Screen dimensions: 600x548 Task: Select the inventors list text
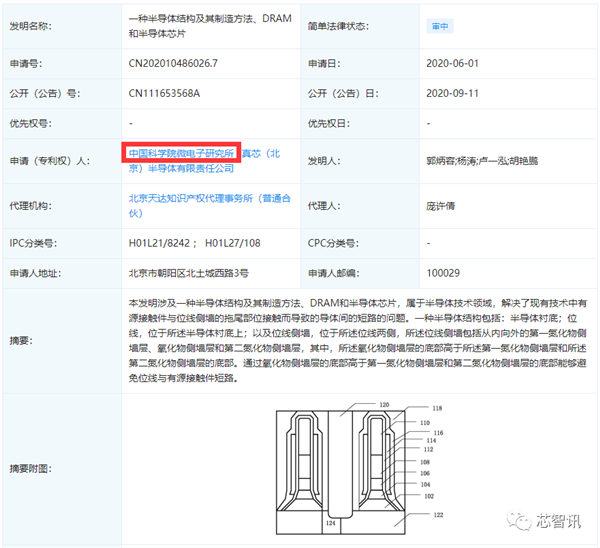coord(482,161)
